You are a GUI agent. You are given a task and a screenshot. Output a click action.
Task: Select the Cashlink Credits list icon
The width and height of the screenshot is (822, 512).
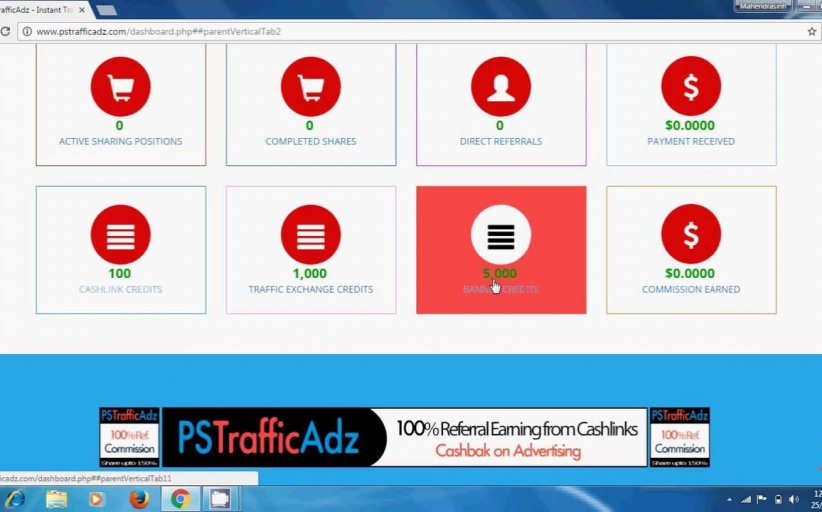click(120, 234)
